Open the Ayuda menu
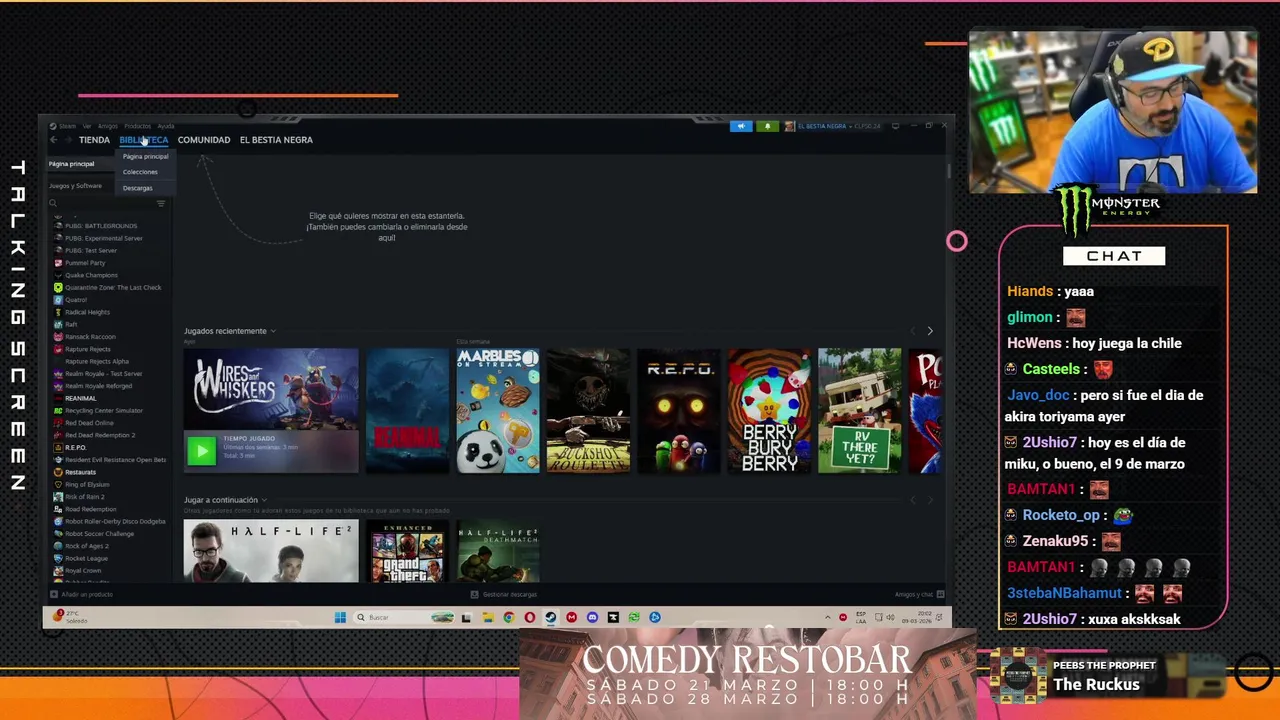This screenshot has width=1280, height=720. 166,126
